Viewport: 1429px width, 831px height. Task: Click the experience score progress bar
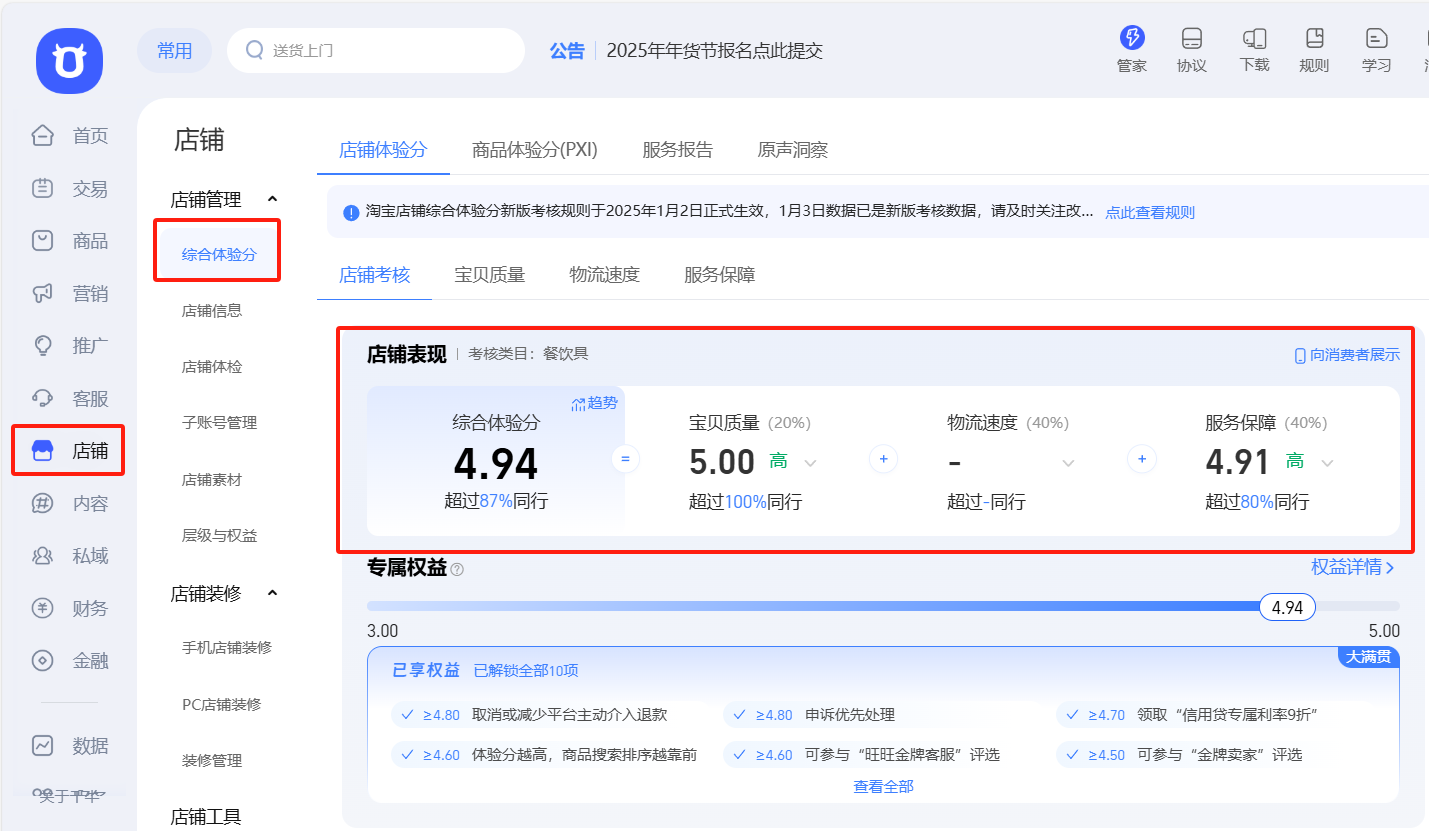click(883, 606)
